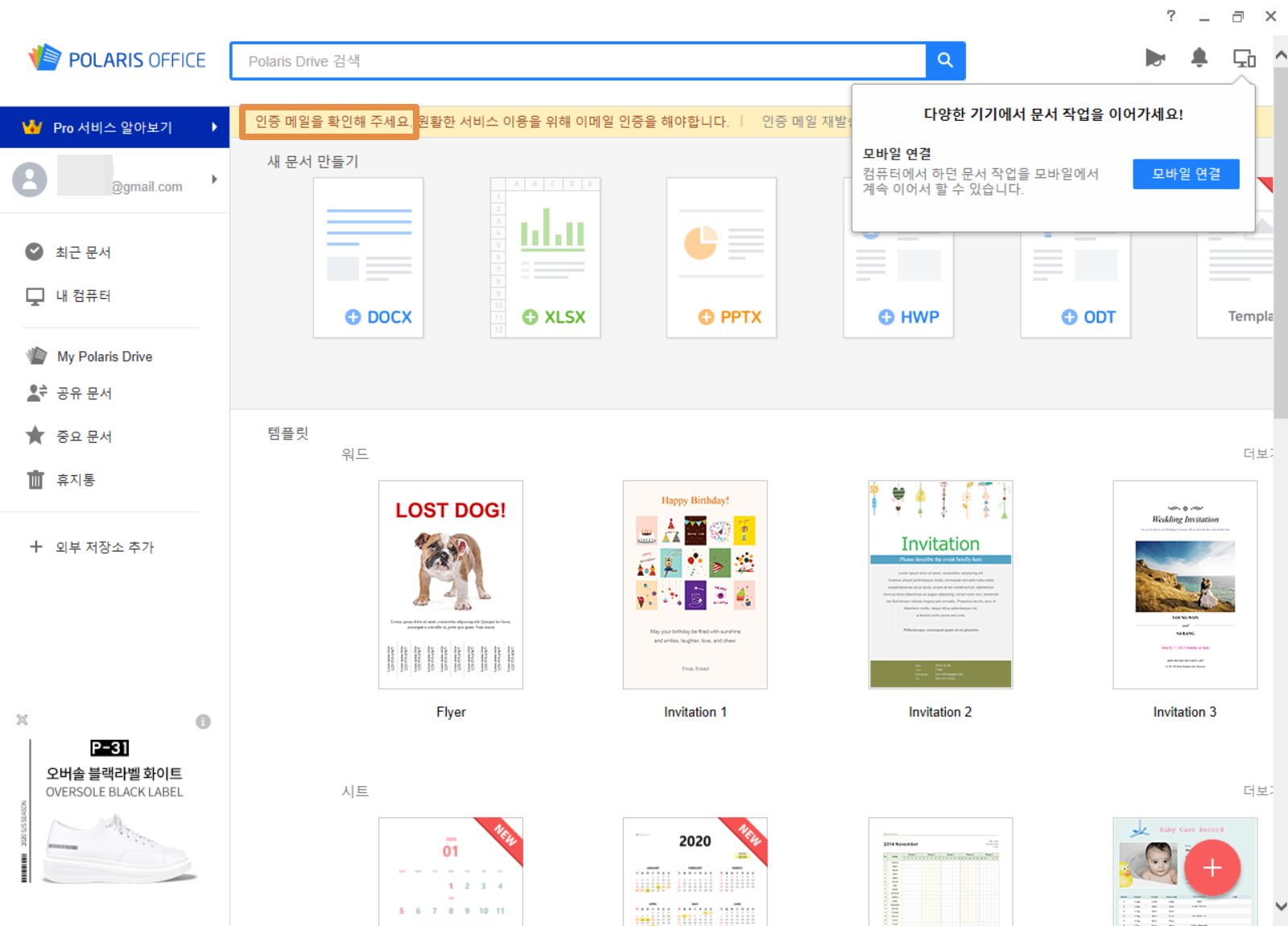Expand the gmail account arrow
Viewport: 1288px width, 926px height.
(x=214, y=179)
